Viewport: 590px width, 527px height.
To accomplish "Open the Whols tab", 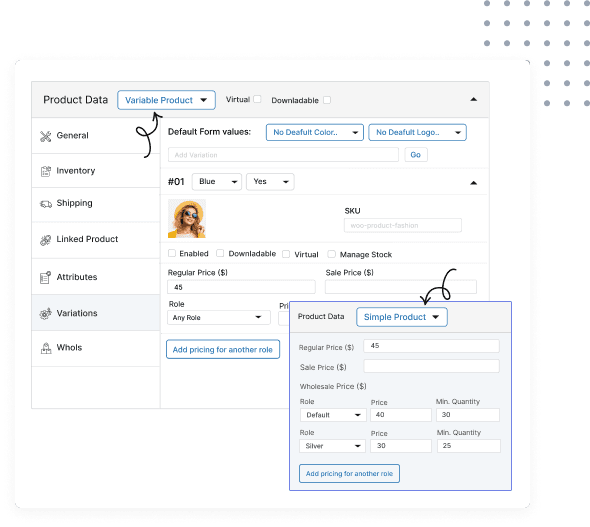I will tap(96, 348).
